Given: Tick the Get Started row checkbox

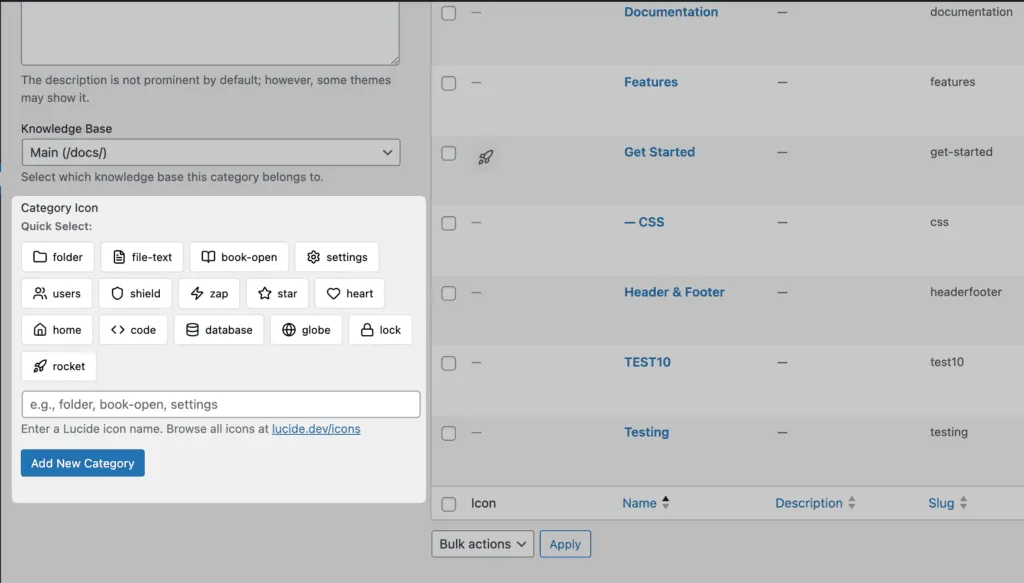Looking at the screenshot, I should (x=449, y=153).
